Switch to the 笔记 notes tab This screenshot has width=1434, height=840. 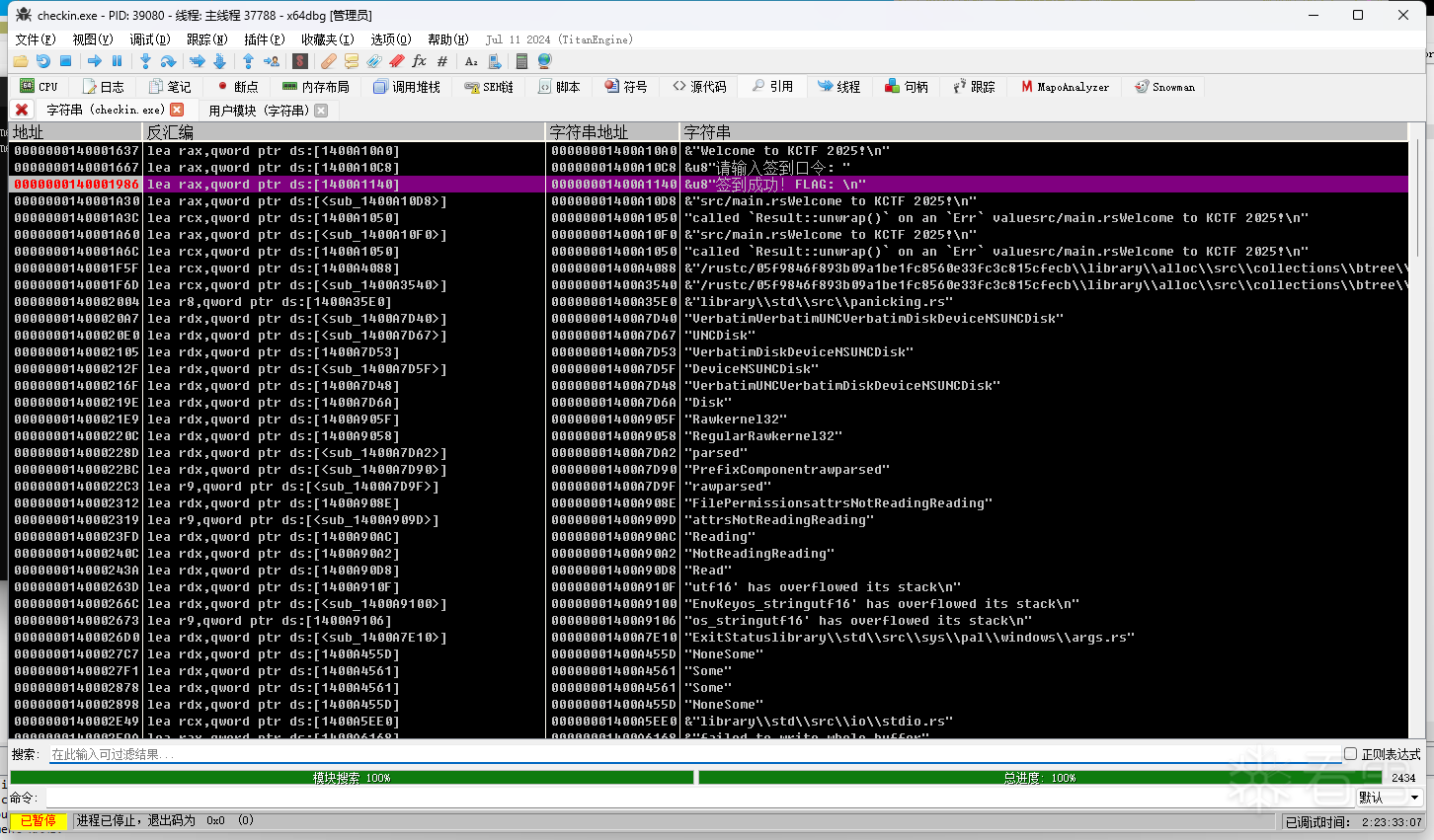pyautogui.click(x=170, y=87)
